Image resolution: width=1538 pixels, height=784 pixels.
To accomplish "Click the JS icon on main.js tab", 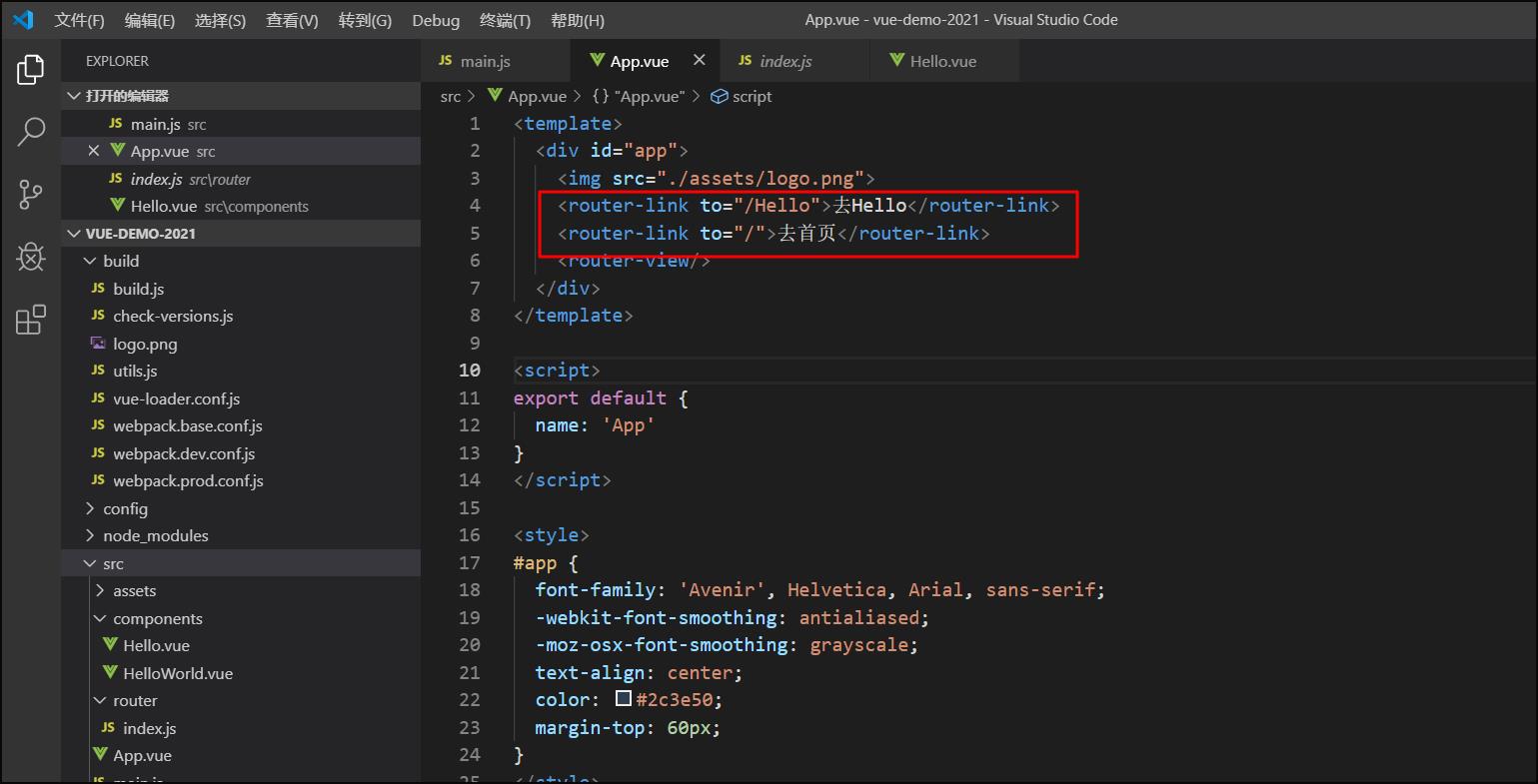I will (445, 61).
